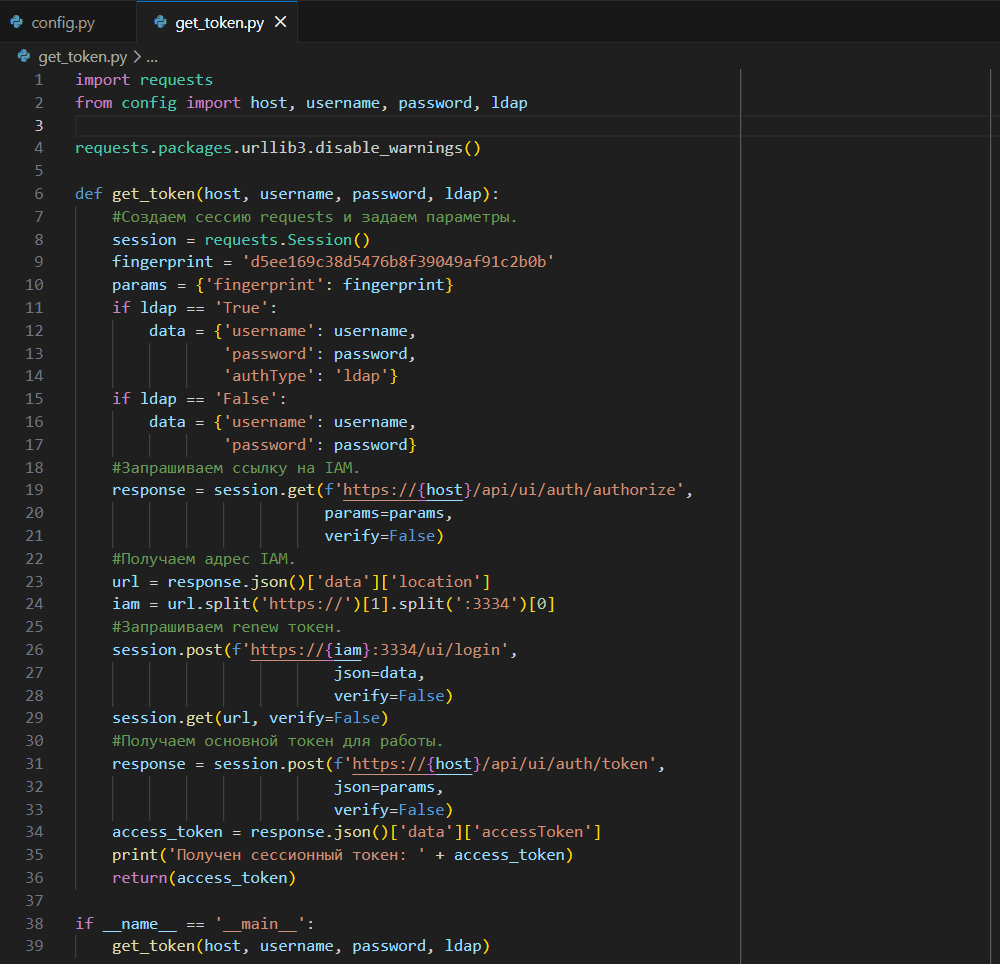Close the get_token.py tab
The image size is (1000, 964).
point(280,22)
